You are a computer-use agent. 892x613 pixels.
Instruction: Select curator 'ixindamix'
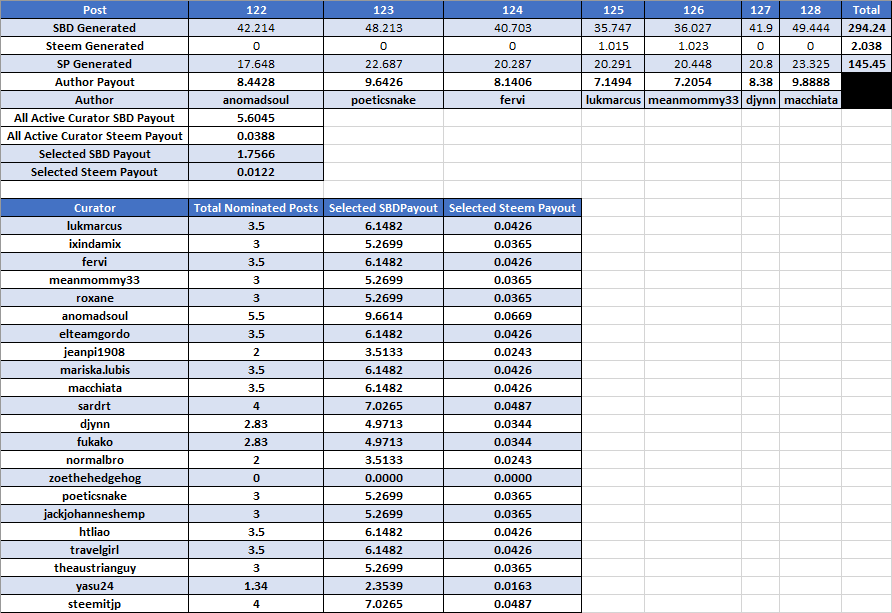[x=94, y=244]
